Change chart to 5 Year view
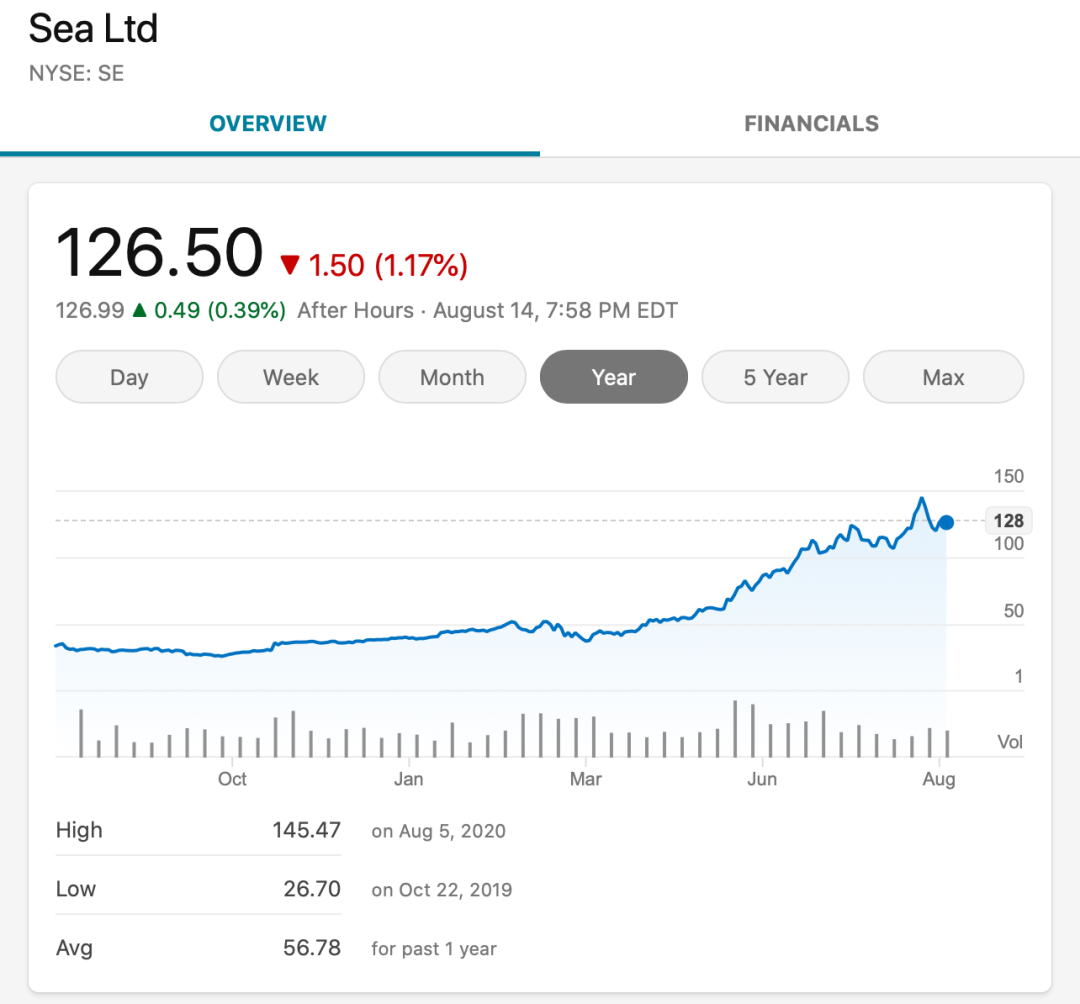This screenshot has height=1004, width=1080. (x=775, y=377)
